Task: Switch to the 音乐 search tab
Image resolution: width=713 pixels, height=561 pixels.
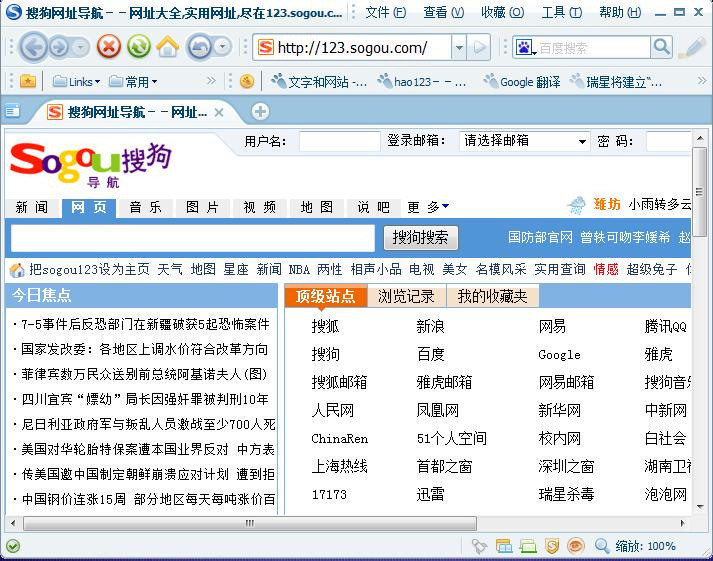Action: pyautogui.click(x=146, y=208)
